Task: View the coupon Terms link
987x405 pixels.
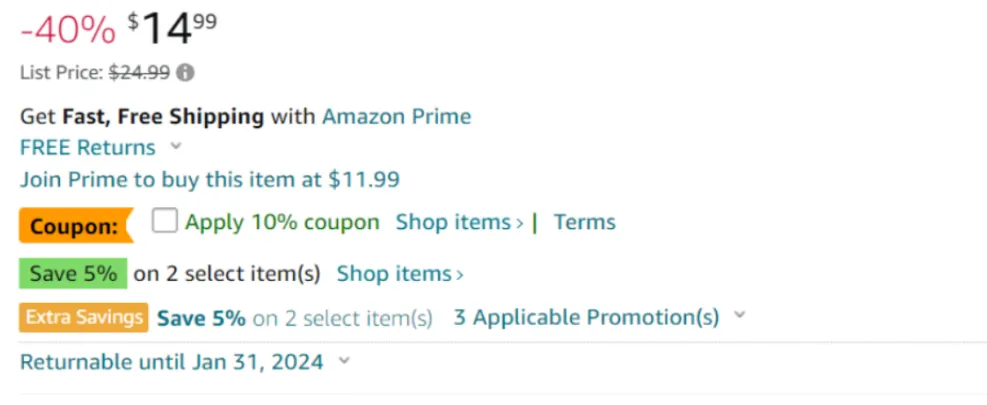Action: (x=585, y=222)
